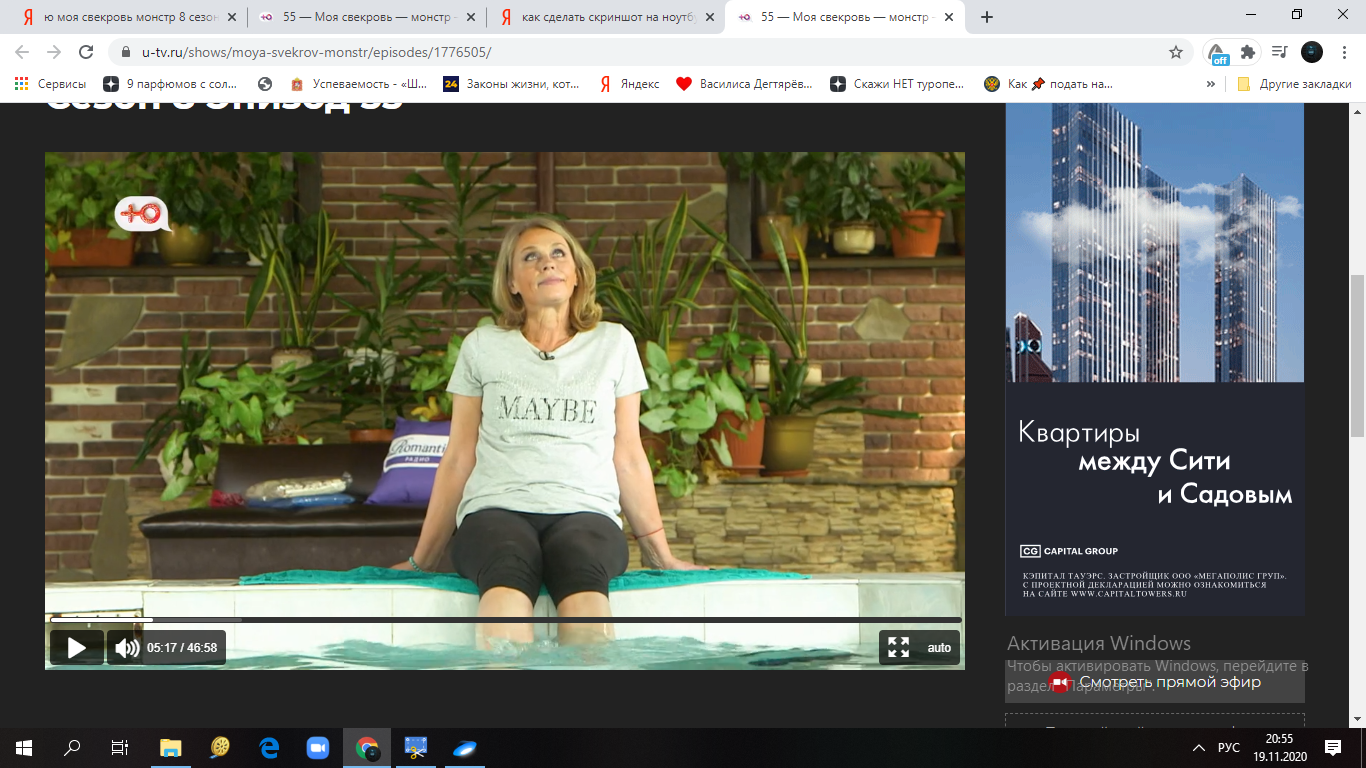
Task: Seek along the video progress bar
Action: (x=506, y=620)
